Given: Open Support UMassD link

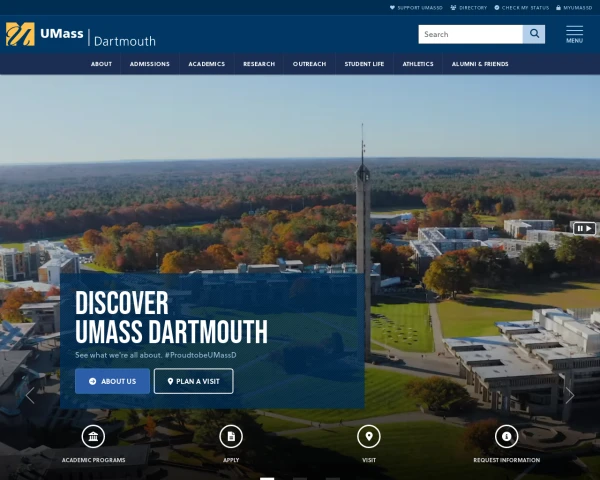Looking at the screenshot, I should 416,8.
